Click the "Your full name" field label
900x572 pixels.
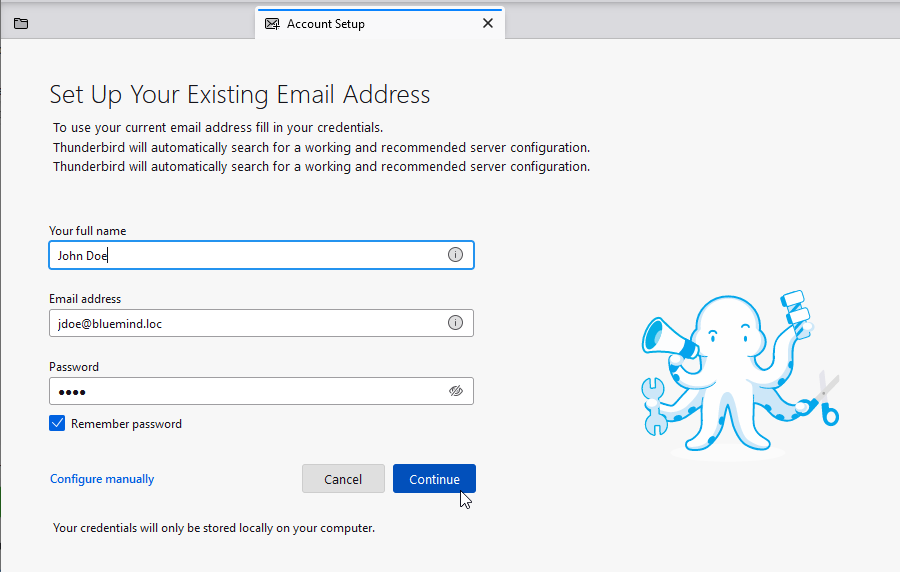coord(88,231)
